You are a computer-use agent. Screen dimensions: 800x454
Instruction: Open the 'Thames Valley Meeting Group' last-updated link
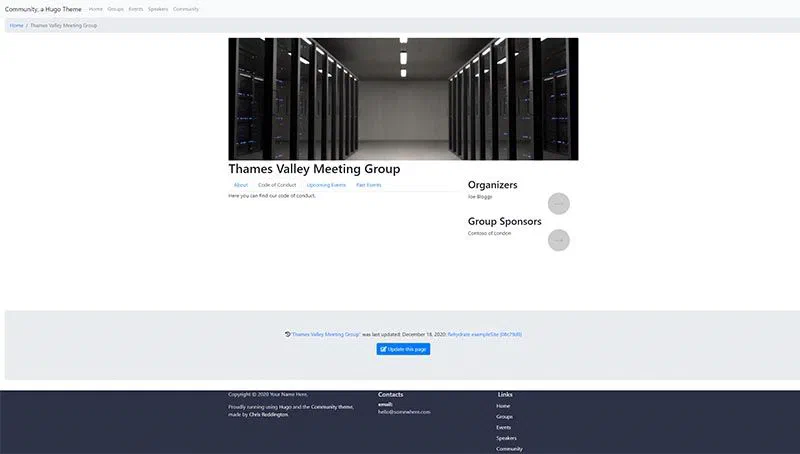point(326,335)
